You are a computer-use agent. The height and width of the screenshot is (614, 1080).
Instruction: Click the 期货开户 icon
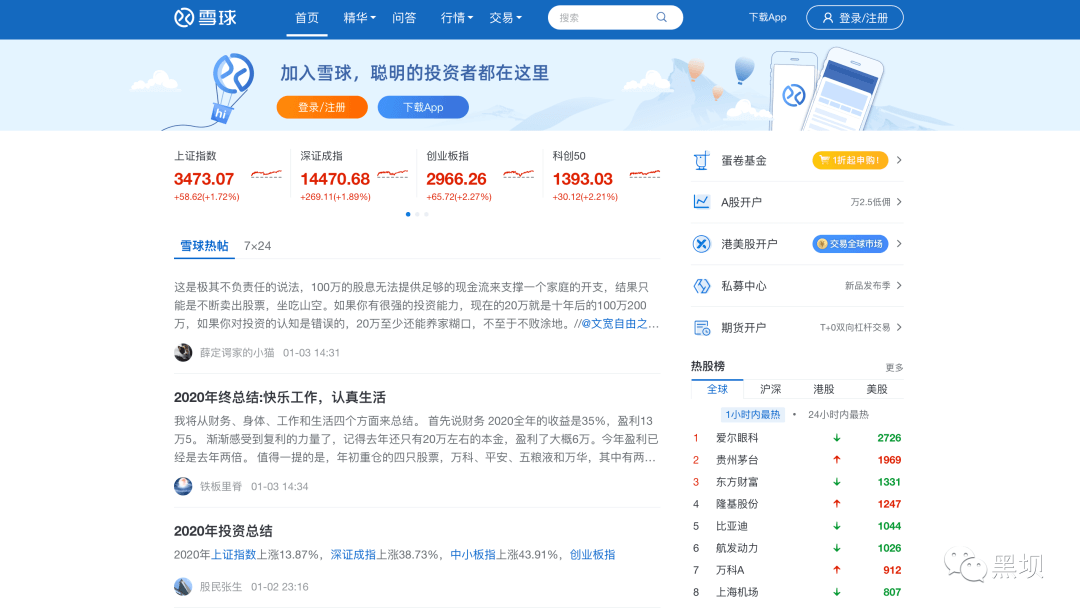(x=701, y=328)
